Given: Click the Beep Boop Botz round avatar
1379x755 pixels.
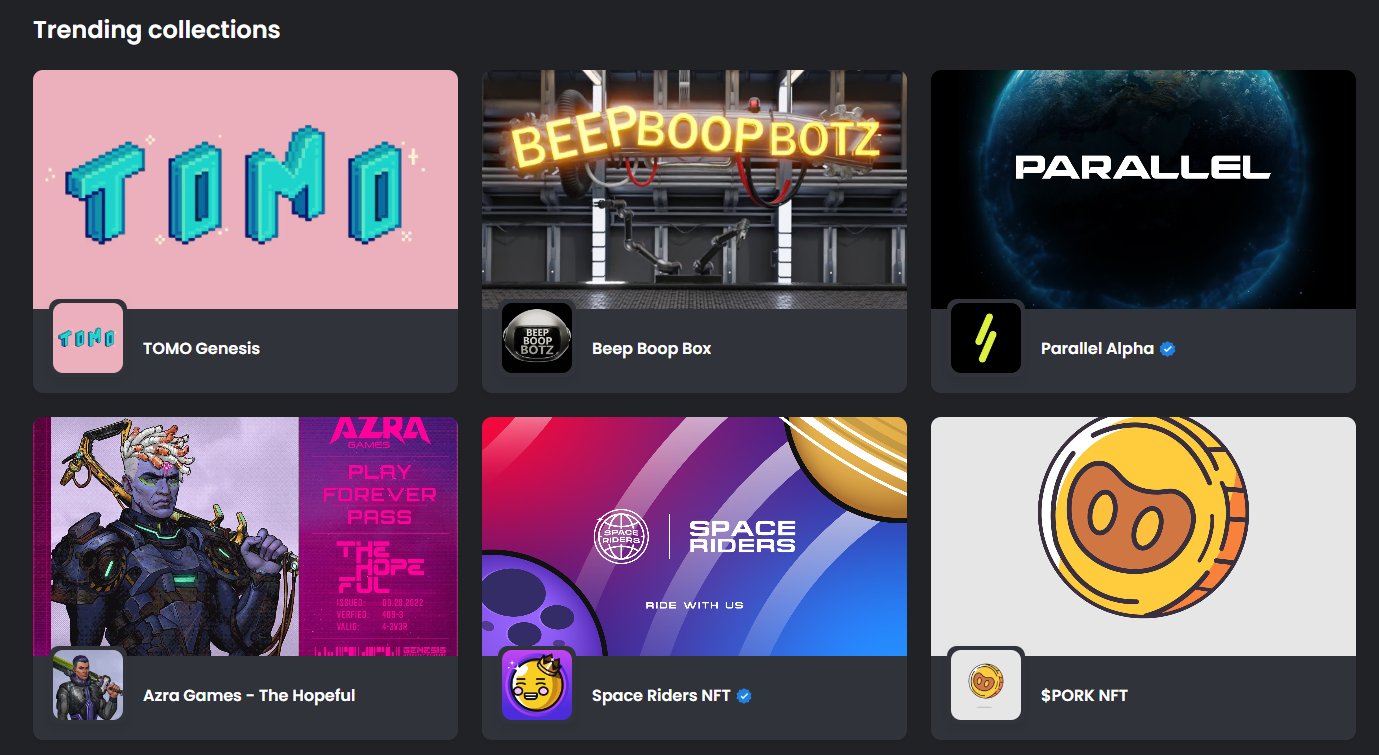Looking at the screenshot, I should pos(537,338).
